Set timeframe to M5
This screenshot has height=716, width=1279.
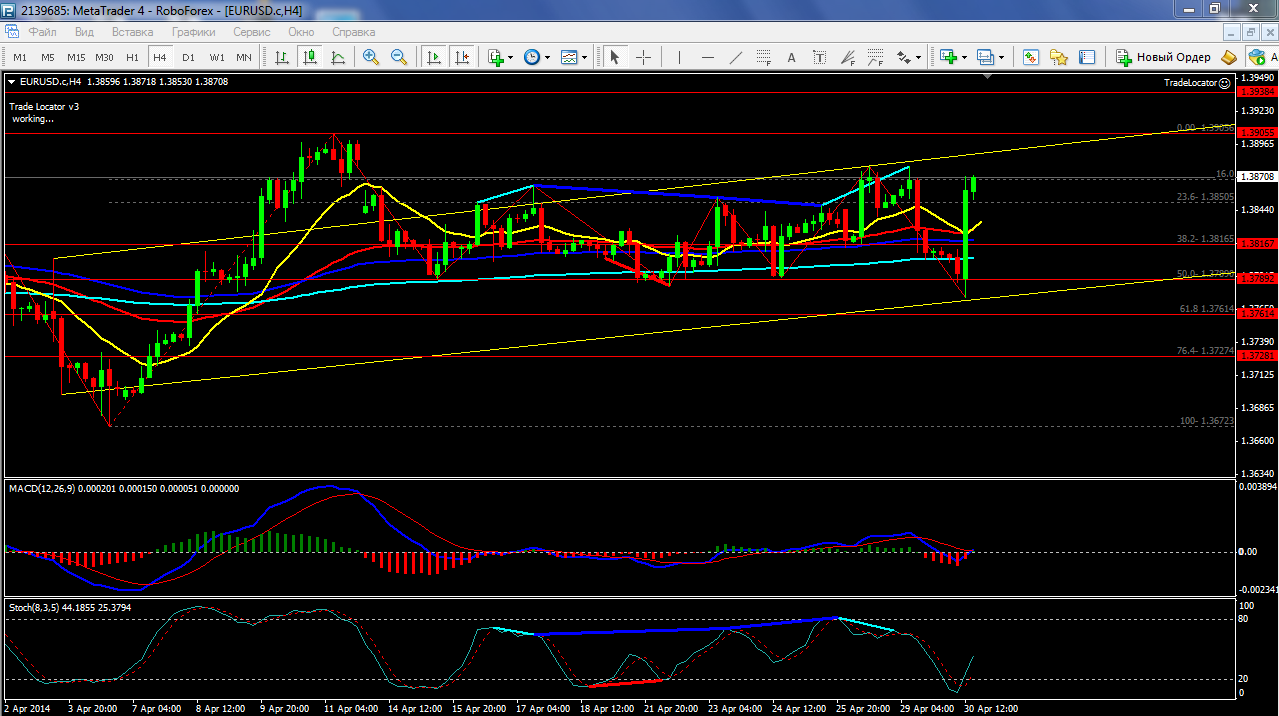click(x=48, y=57)
